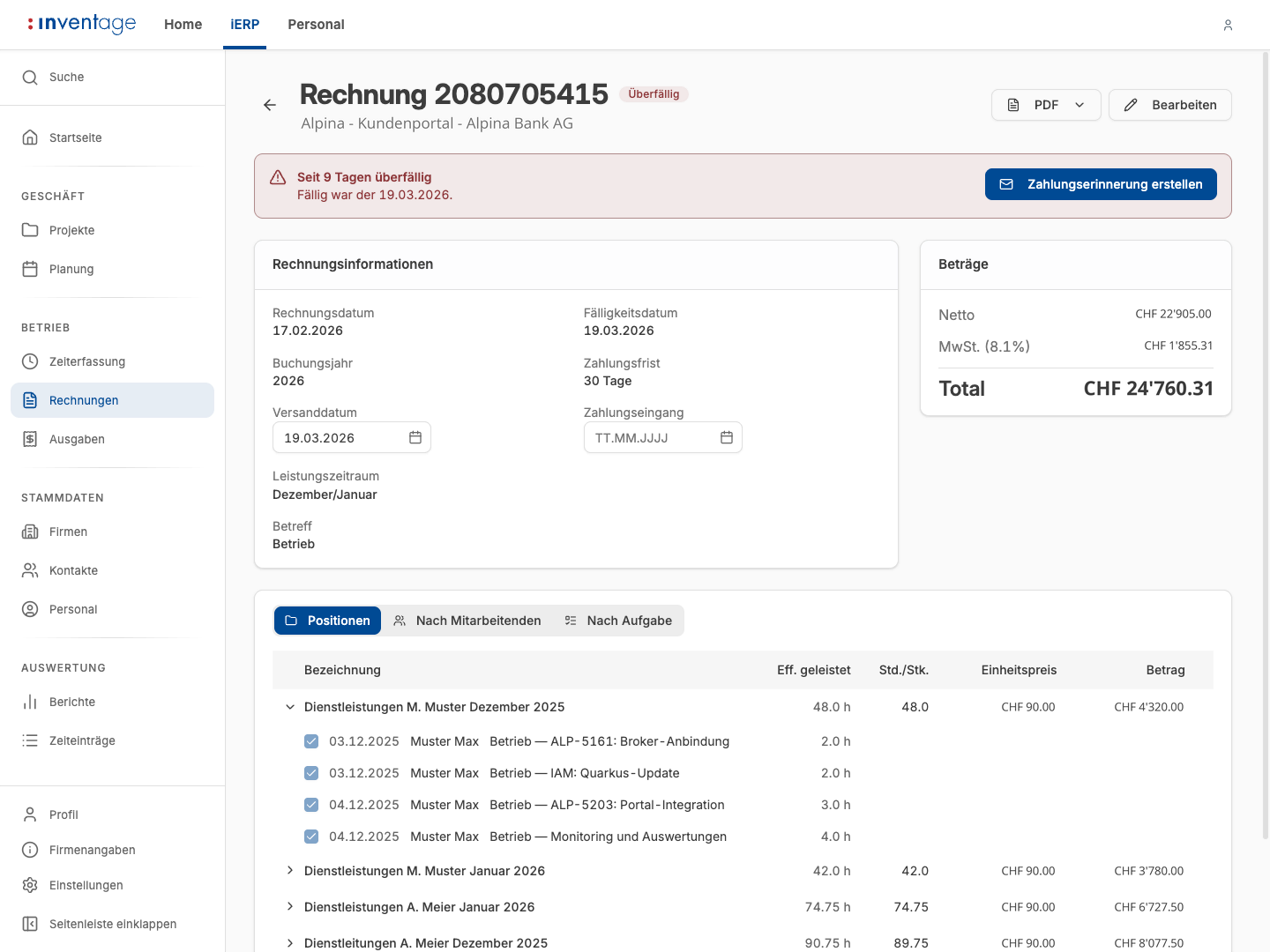Click the PDF document icon
This screenshot has height=952, width=1270.
pos(1013,105)
